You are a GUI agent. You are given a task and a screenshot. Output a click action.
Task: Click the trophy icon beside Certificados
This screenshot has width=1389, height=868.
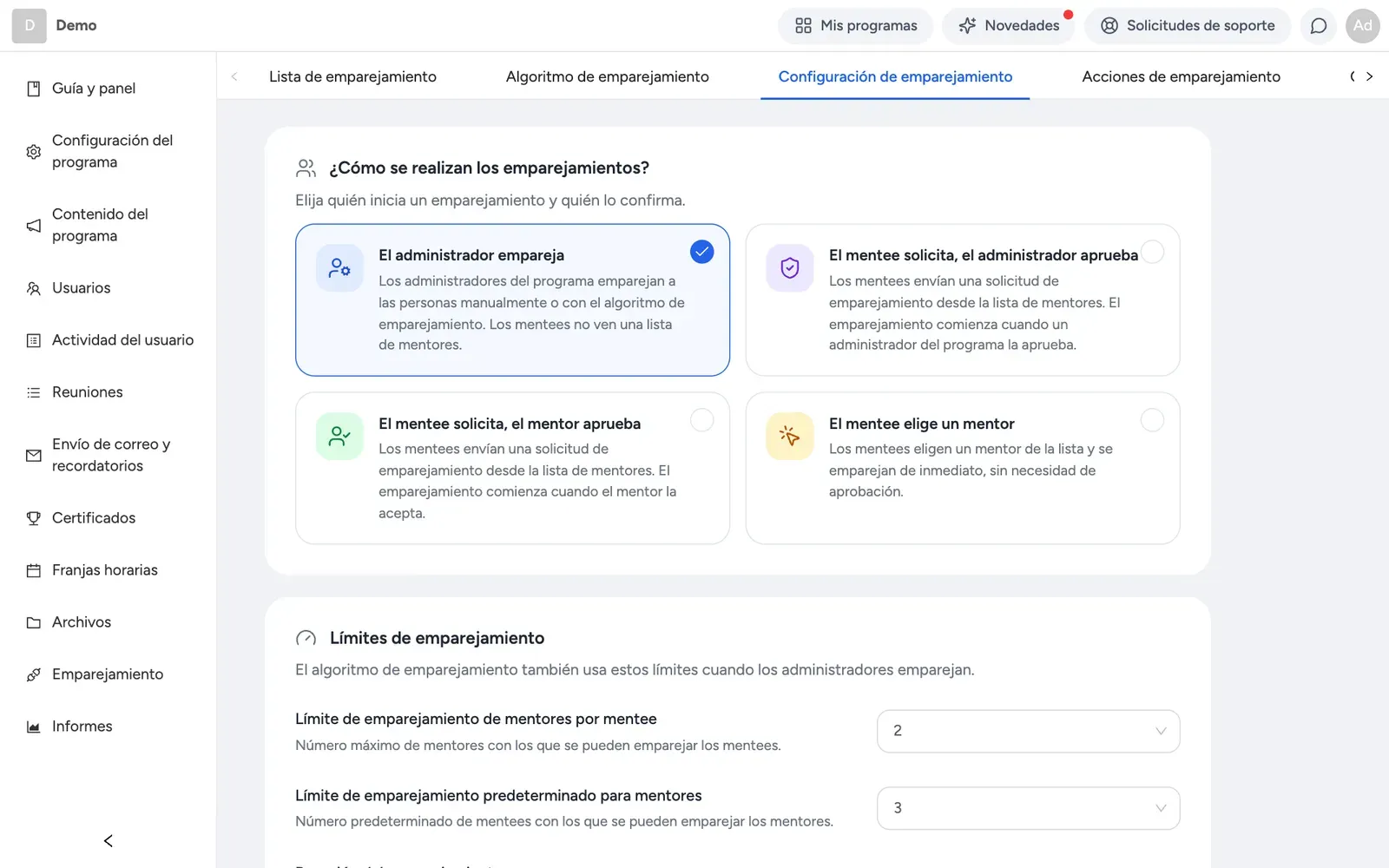pyautogui.click(x=34, y=518)
